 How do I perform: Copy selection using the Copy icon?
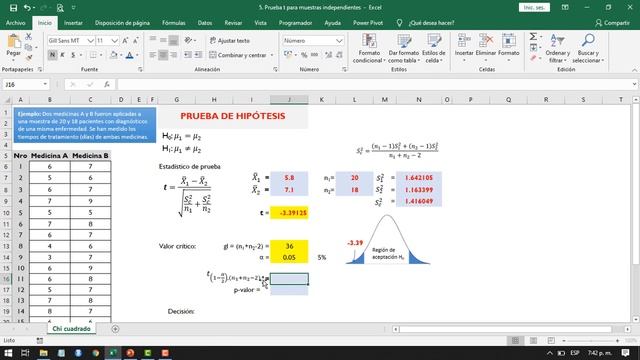28,47
